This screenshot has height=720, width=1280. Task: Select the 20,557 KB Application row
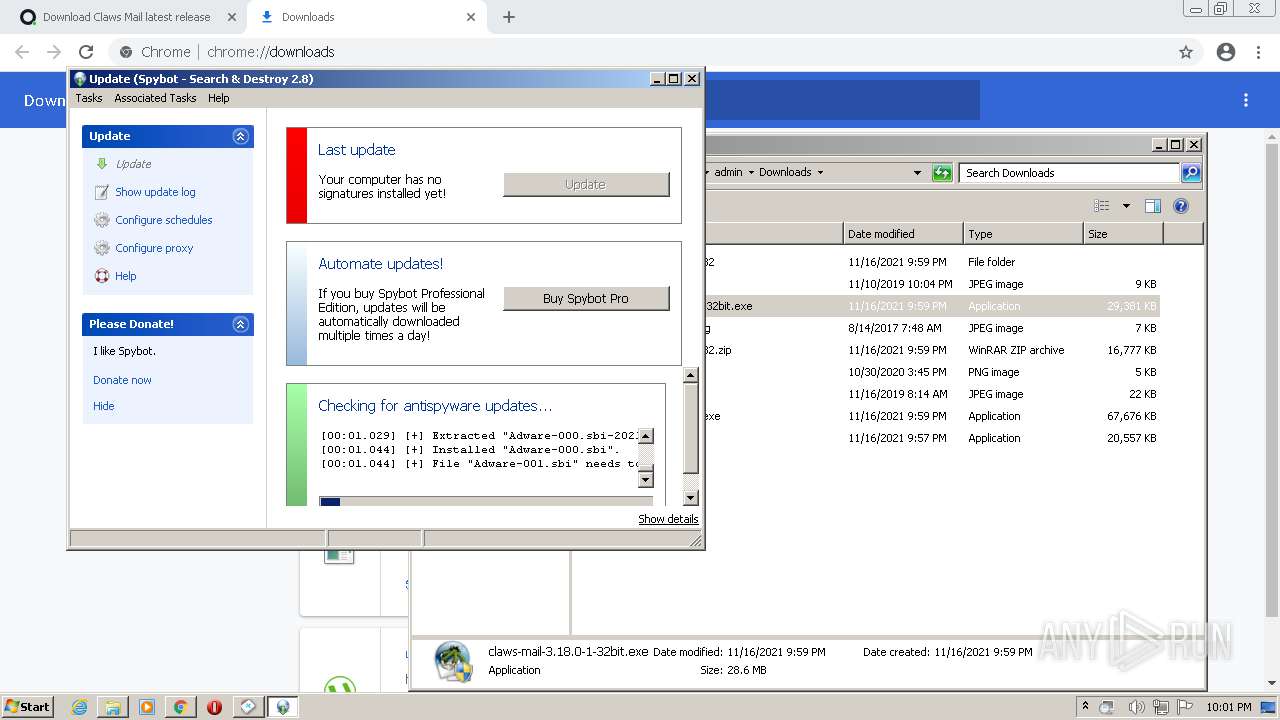(932, 438)
